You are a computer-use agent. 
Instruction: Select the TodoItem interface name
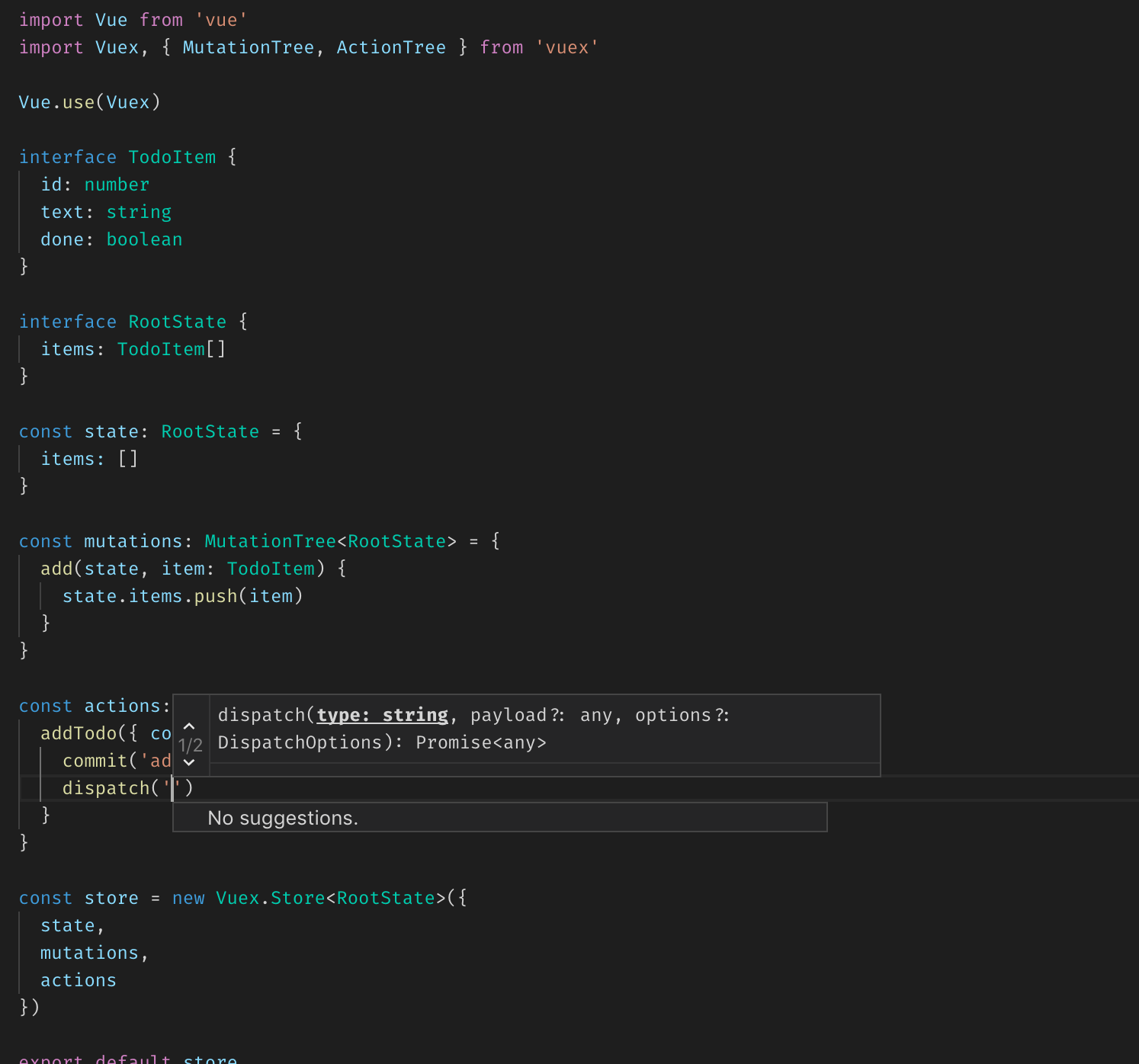point(172,157)
